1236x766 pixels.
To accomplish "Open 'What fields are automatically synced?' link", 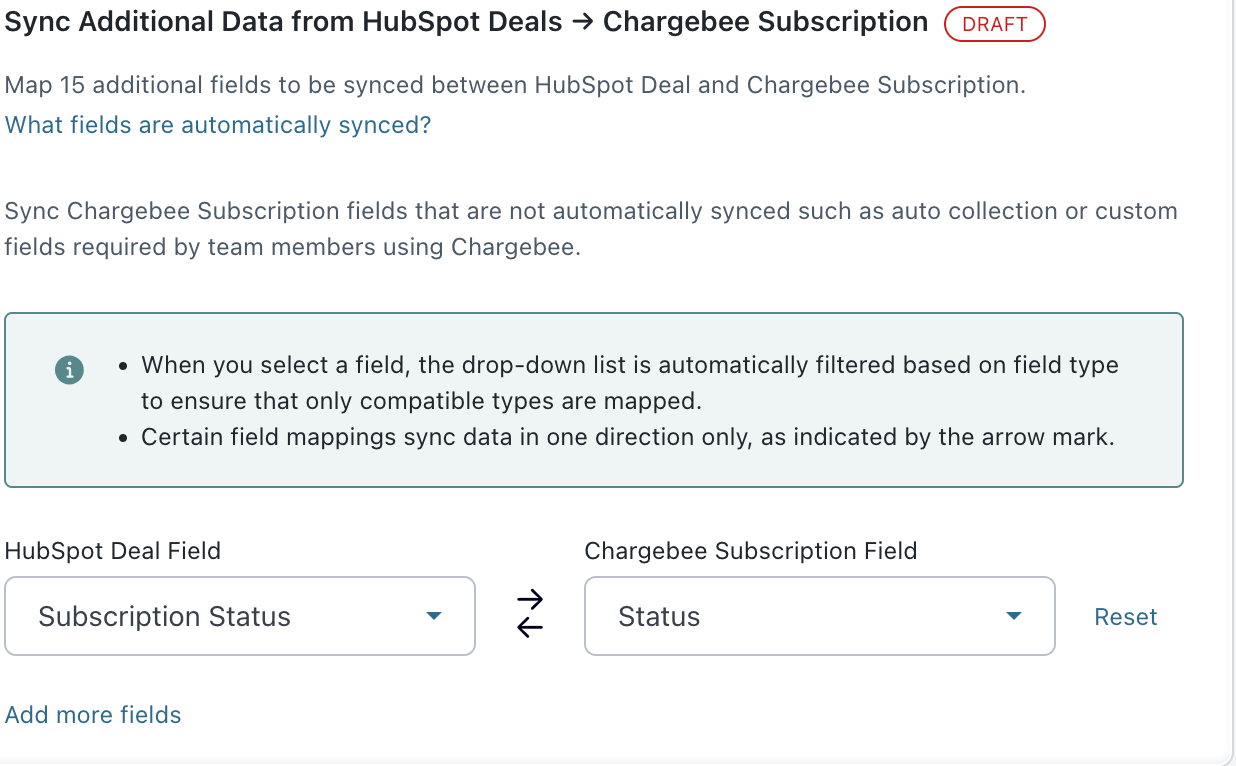I will click(x=218, y=125).
